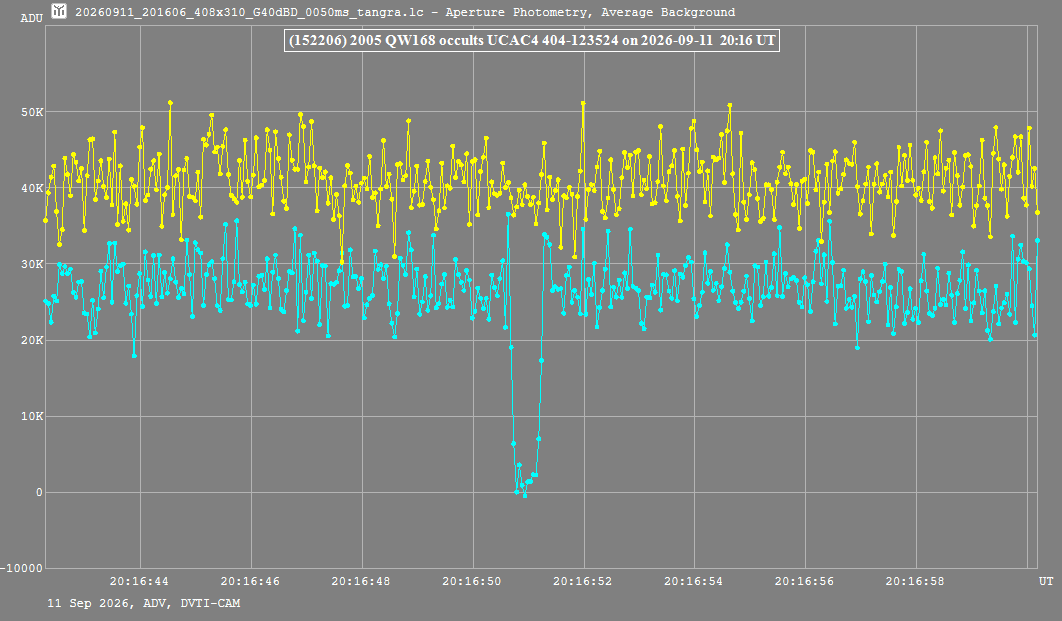Click the occultation title box text
This screenshot has width=1062, height=621.
pyautogui.click(x=532, y=40)
